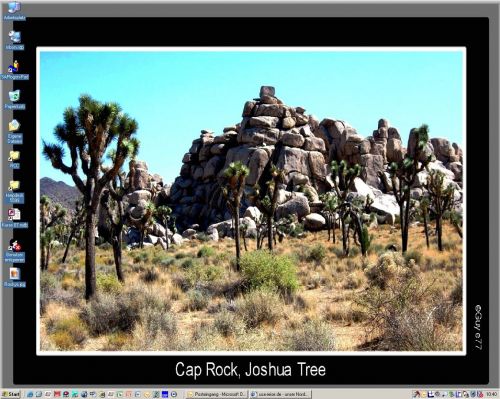Switch to the usa-reise.de browser taskbar button
This screenshot has width=500, height=399.
click(x=280, y=394)
